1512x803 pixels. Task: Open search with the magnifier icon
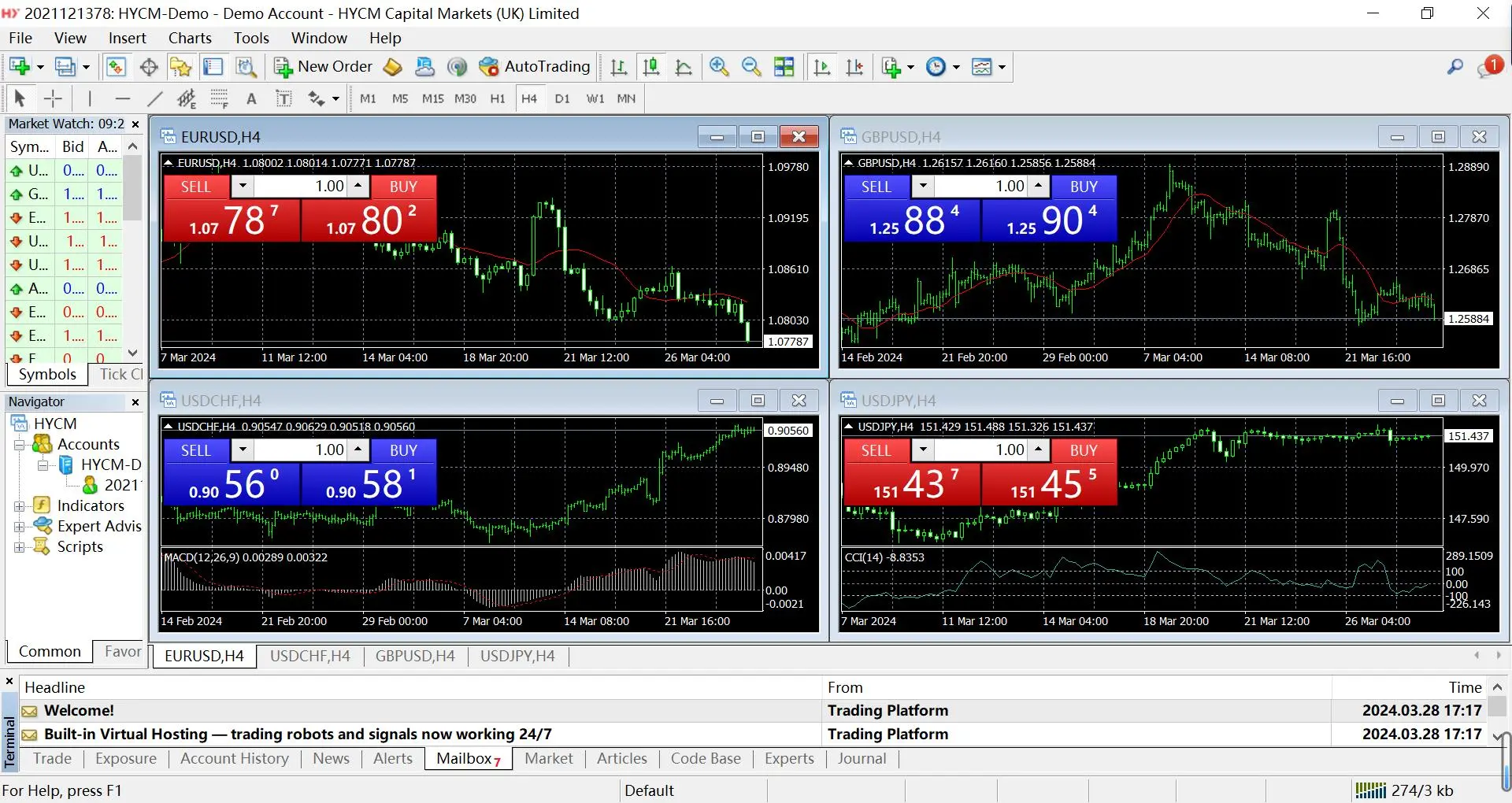pos(1455,67)
